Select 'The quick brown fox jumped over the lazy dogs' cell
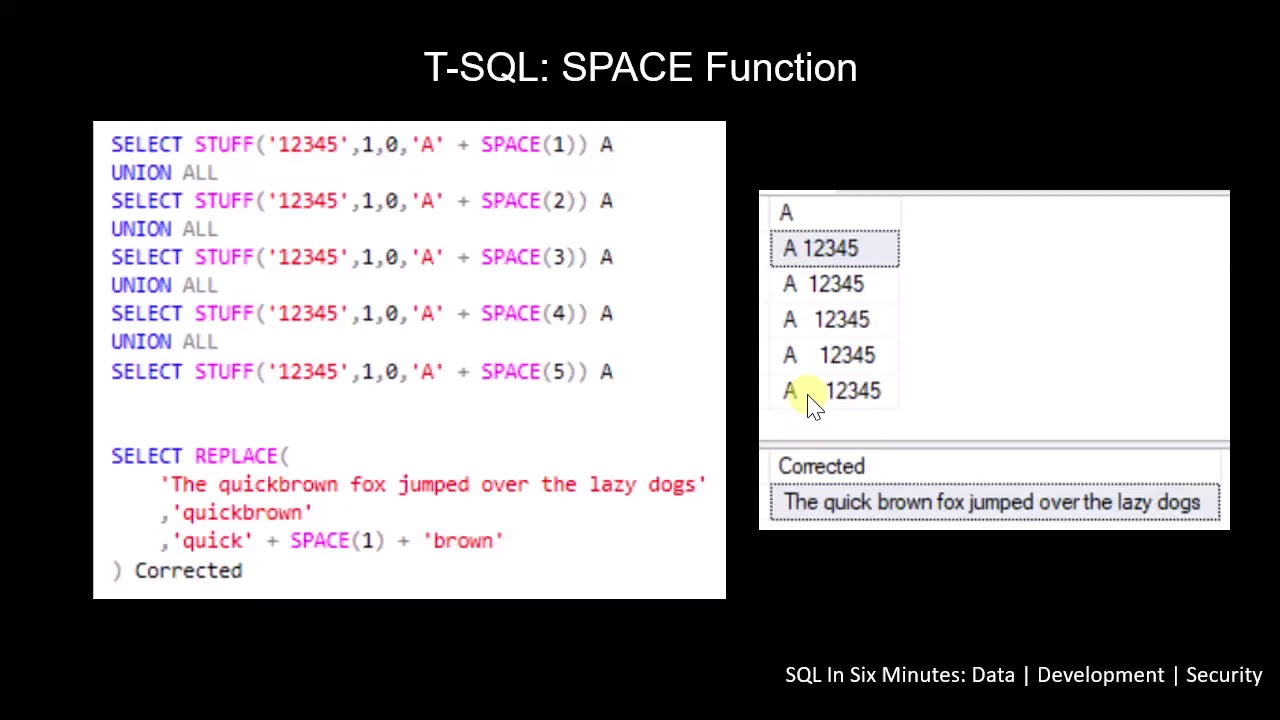The width and height of the screenshot is (1280, 720). [995, 502]
